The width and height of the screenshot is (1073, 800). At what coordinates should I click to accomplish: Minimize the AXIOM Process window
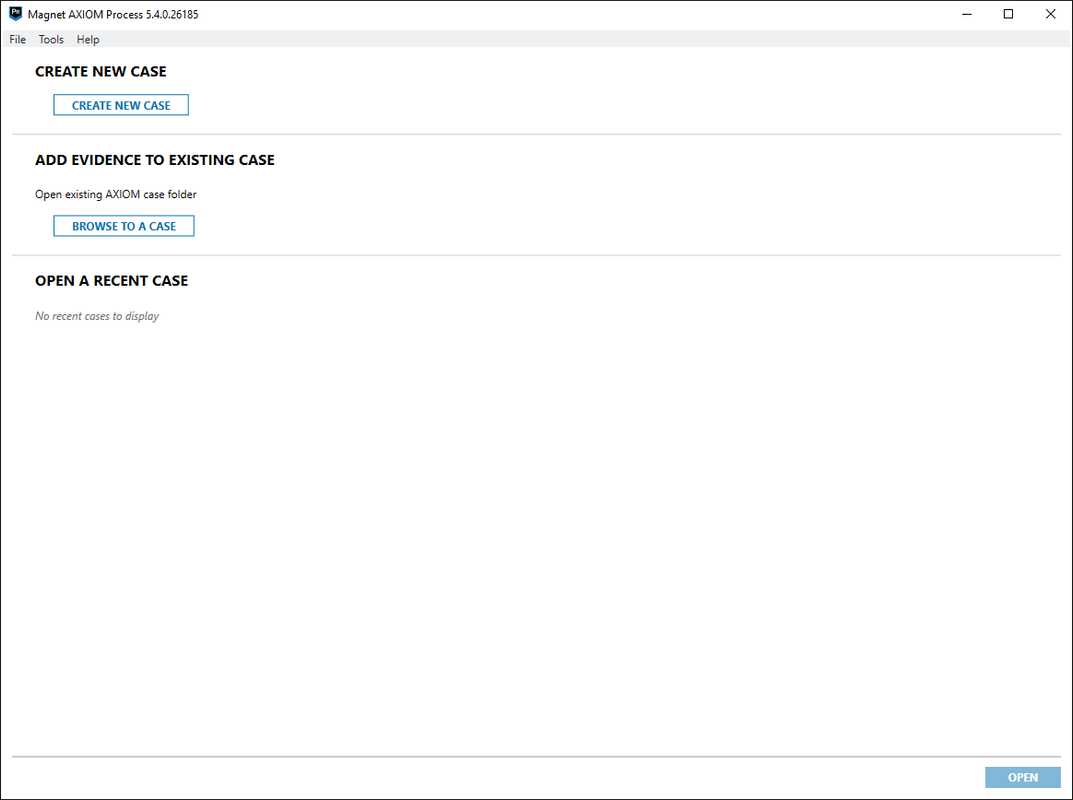(x=967, y=14)
